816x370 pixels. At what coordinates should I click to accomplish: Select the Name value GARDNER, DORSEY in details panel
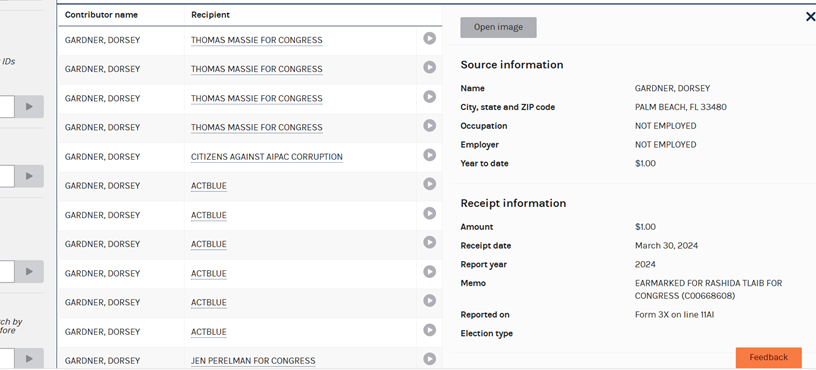(672, 88)
